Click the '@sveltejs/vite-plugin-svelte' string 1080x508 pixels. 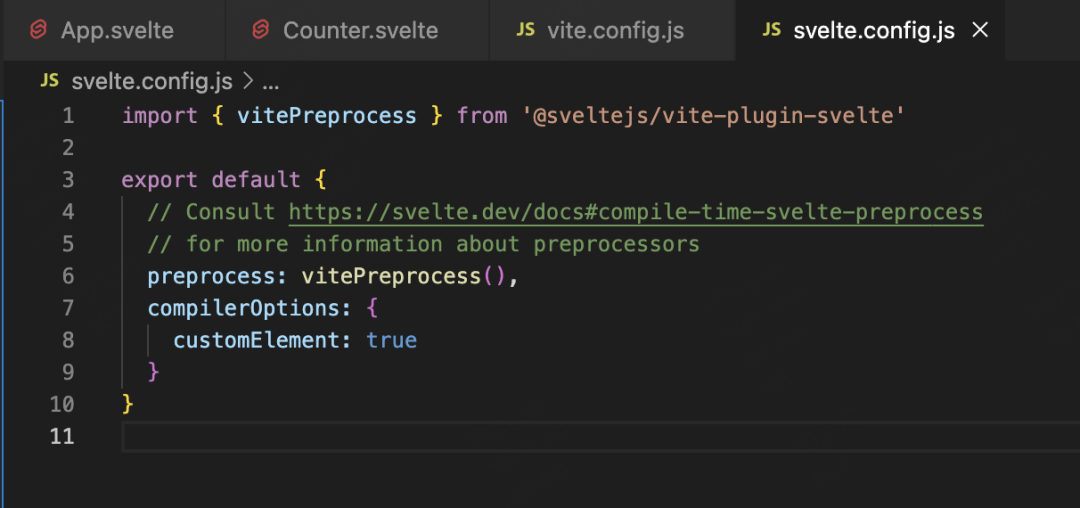(x=714, y=116)
